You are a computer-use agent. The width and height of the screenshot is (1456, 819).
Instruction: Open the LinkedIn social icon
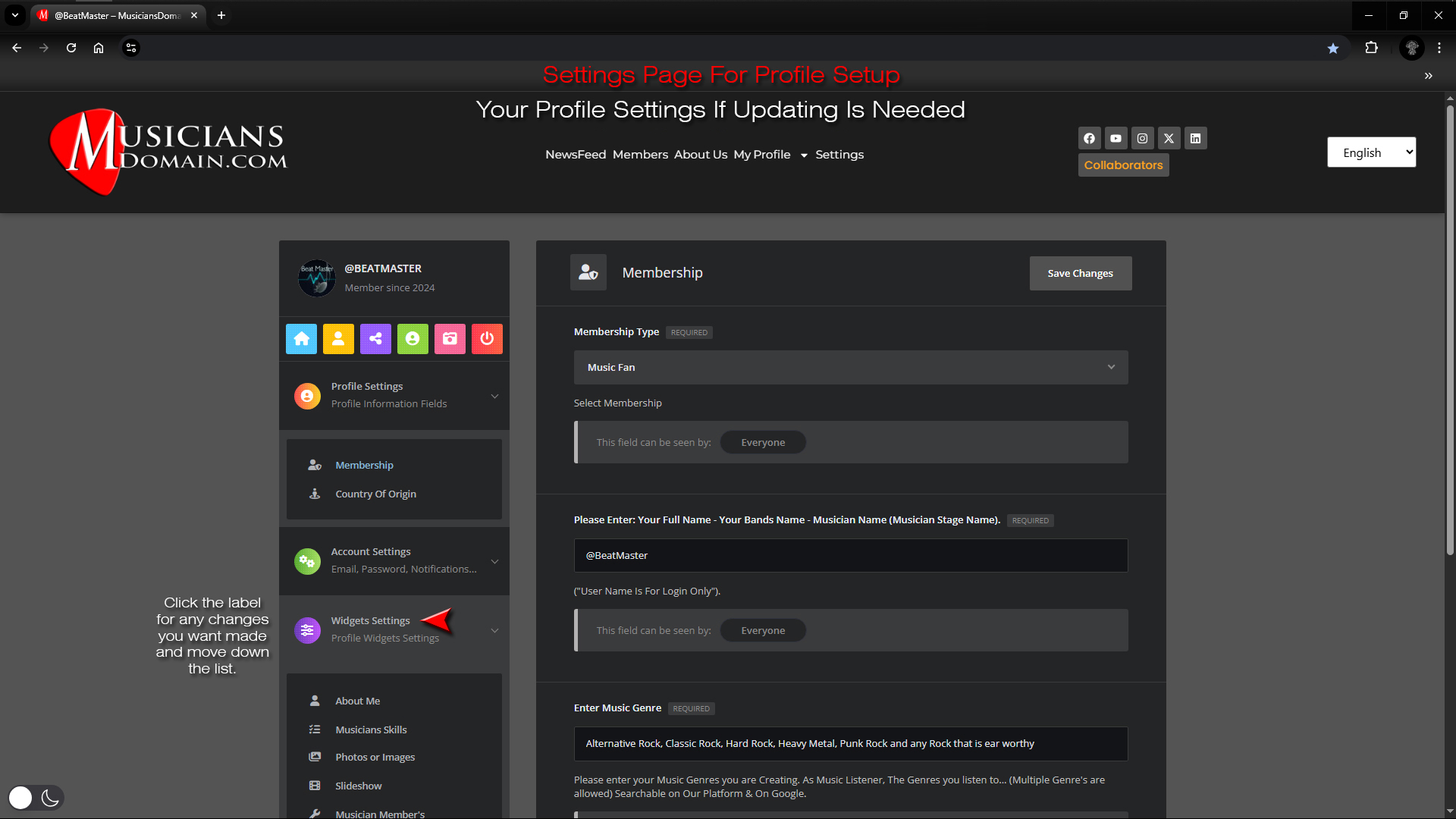[1195, 138]
